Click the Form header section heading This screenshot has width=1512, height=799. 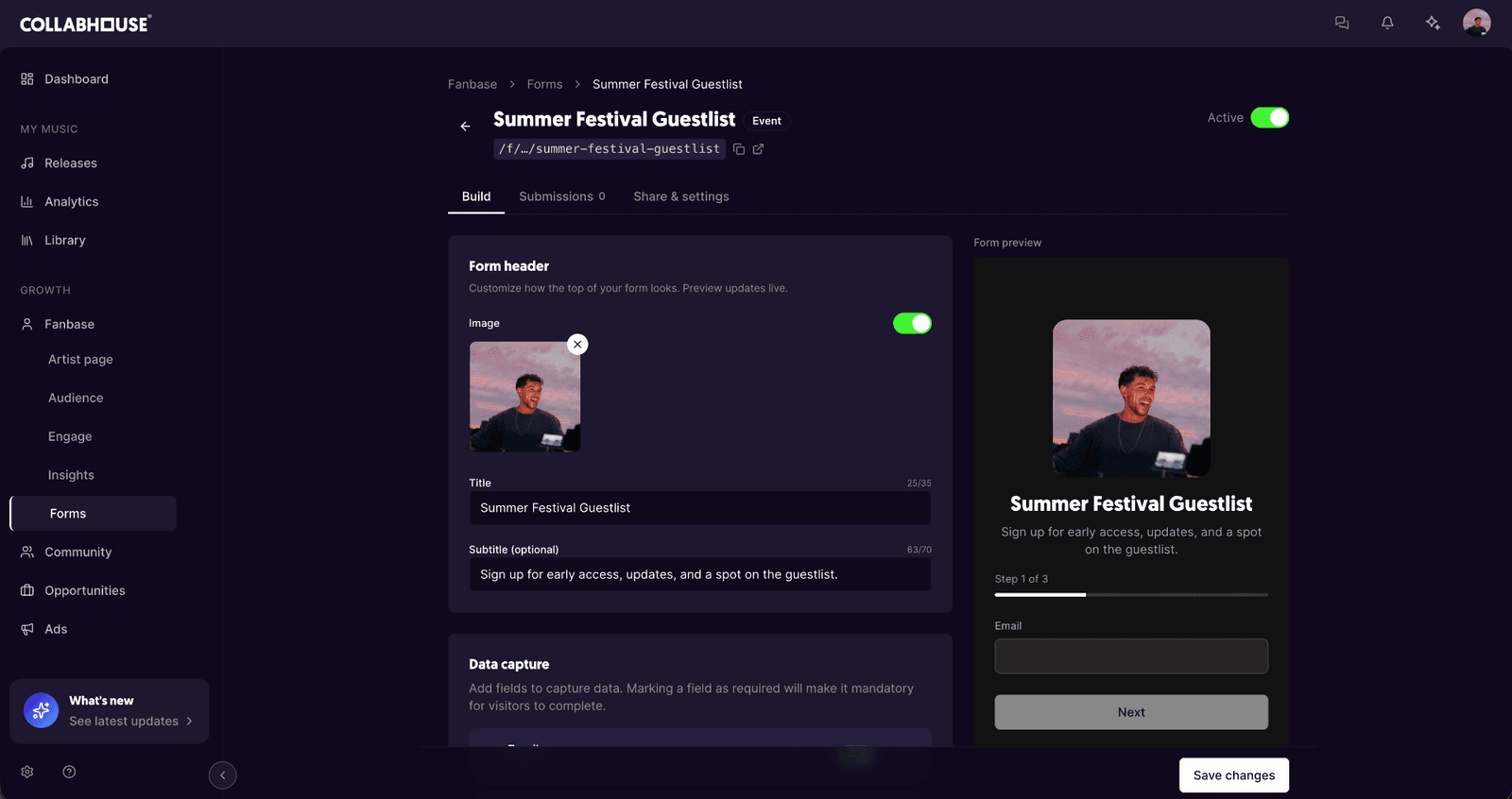pos(508,266)
